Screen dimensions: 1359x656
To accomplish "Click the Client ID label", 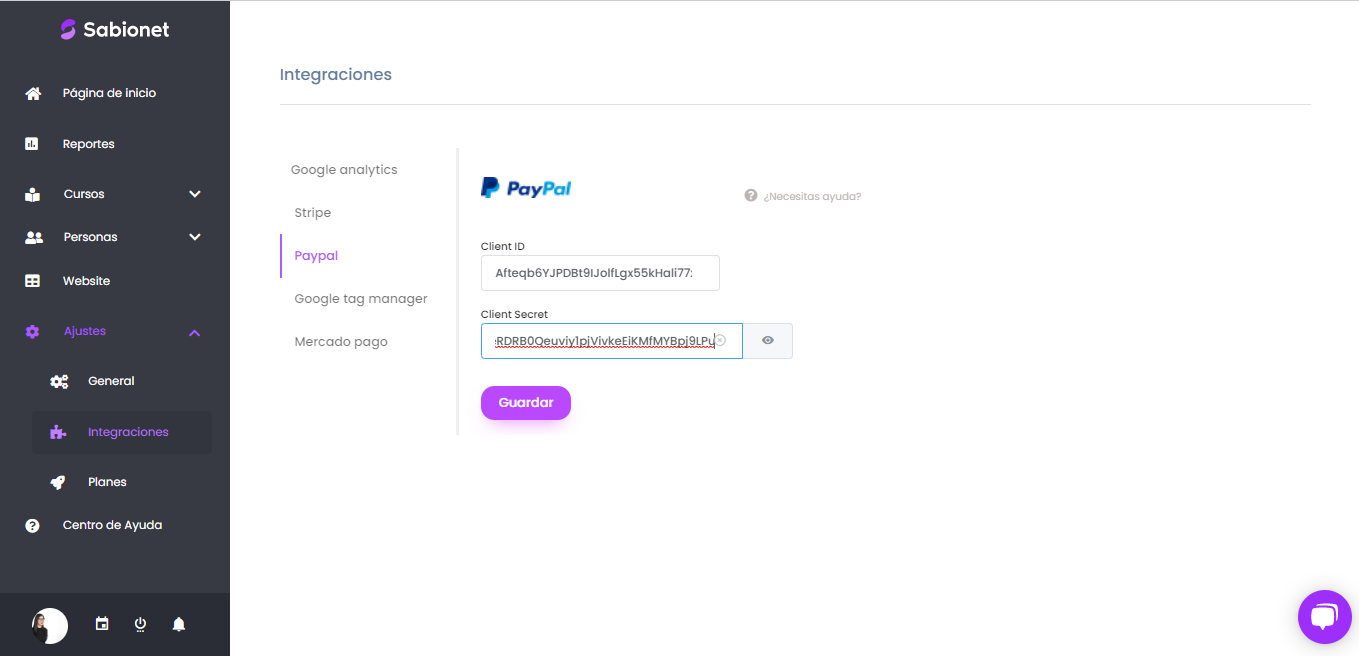I will point(503,246).
